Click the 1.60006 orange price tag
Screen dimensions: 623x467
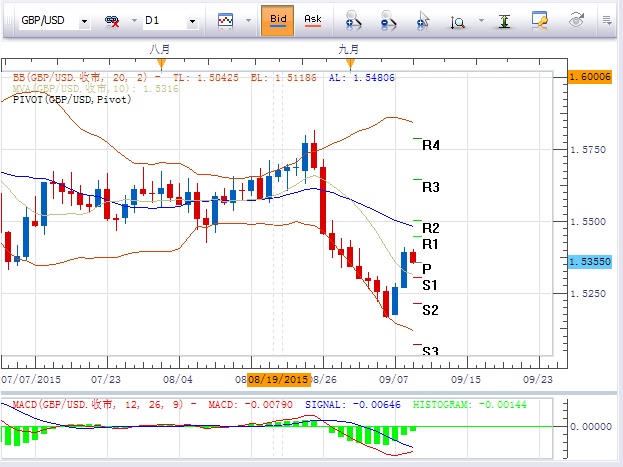[590, 76]
